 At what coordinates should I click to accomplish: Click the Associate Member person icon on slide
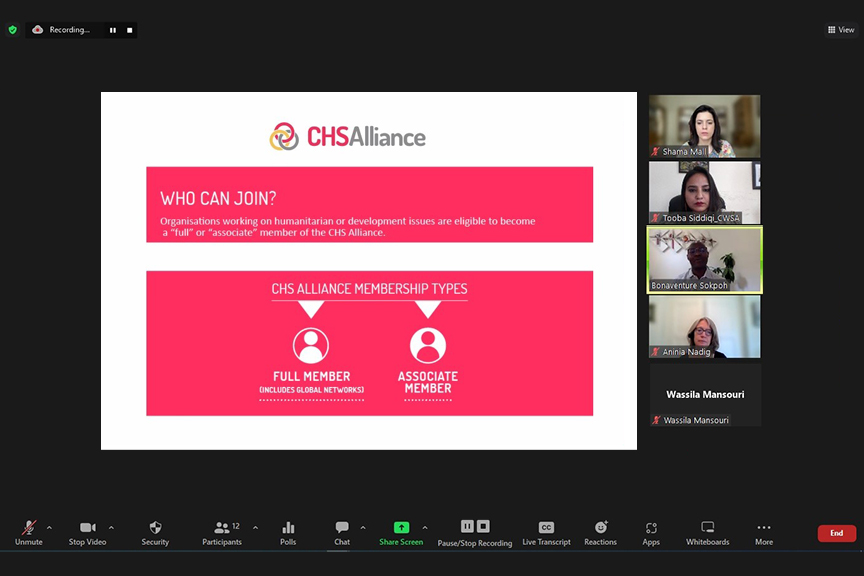point(428,346)
